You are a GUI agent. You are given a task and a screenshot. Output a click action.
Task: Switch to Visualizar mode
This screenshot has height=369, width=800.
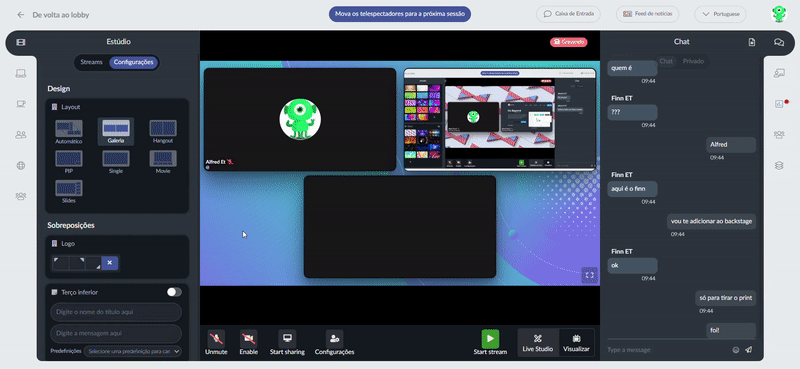coord(577,342)
